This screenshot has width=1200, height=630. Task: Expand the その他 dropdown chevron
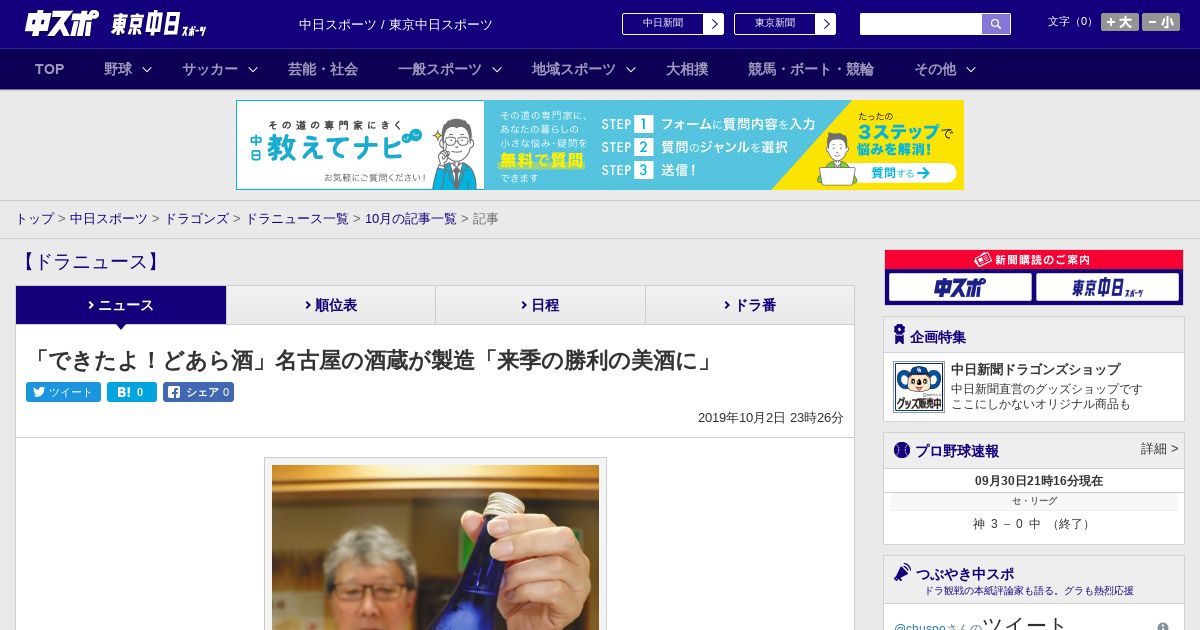point(971,69)
